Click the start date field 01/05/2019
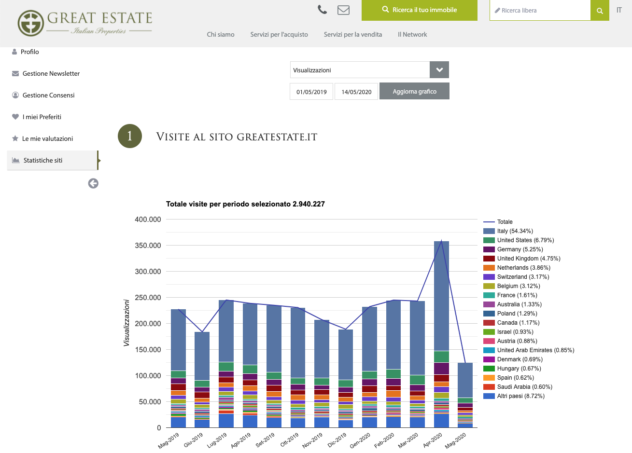 (x=312, y=92)
